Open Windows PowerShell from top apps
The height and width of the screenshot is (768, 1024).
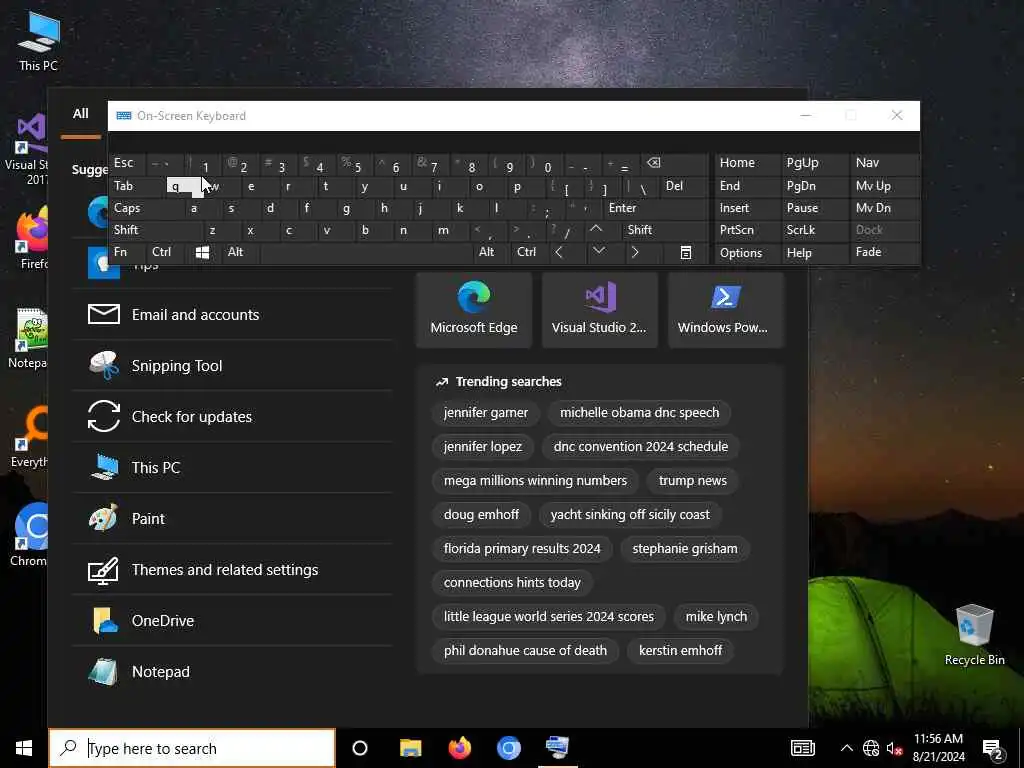[x=725, y=310]
